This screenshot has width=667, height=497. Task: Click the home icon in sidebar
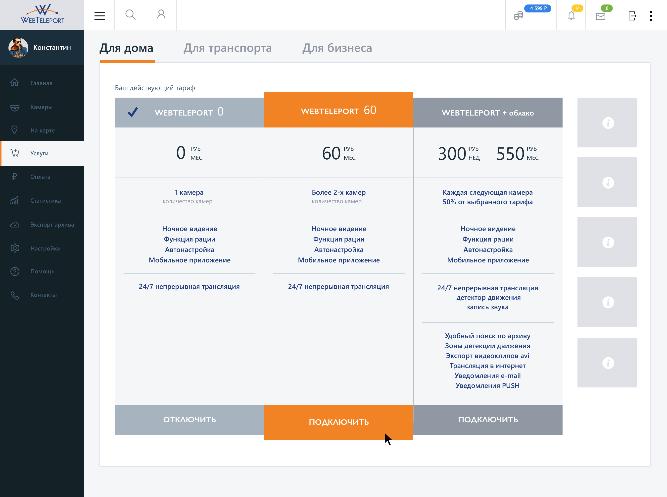click(x=14, y=83)
